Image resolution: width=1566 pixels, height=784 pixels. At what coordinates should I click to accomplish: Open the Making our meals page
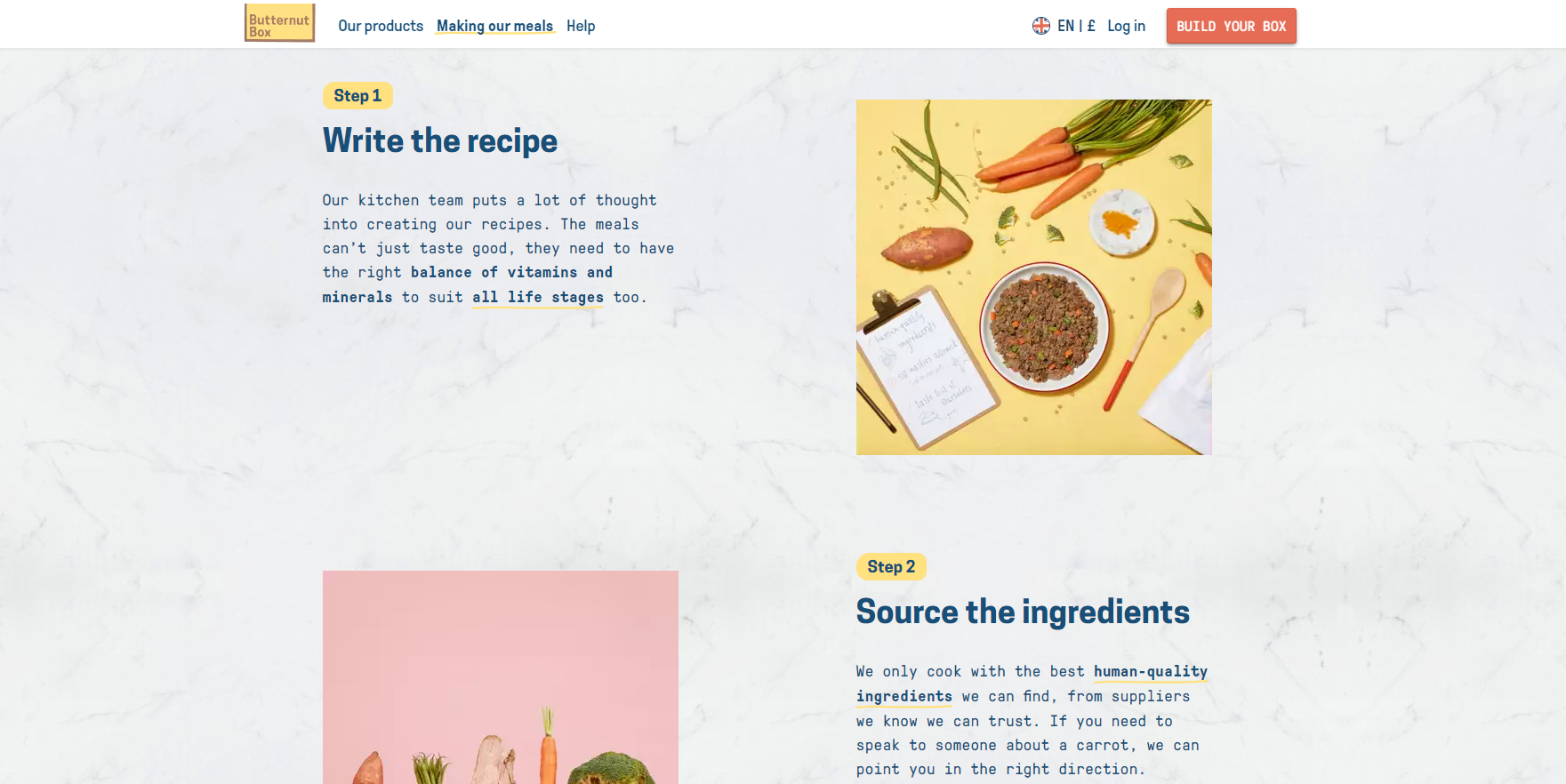494,26
